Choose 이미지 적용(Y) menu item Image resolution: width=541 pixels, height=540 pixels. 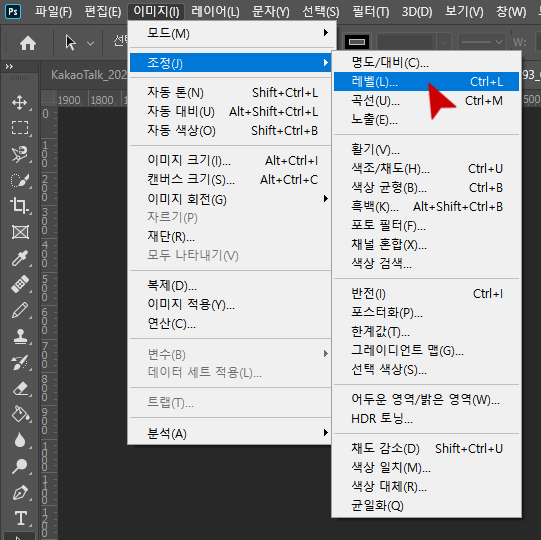pyautogui.click(x=230, y=304)
